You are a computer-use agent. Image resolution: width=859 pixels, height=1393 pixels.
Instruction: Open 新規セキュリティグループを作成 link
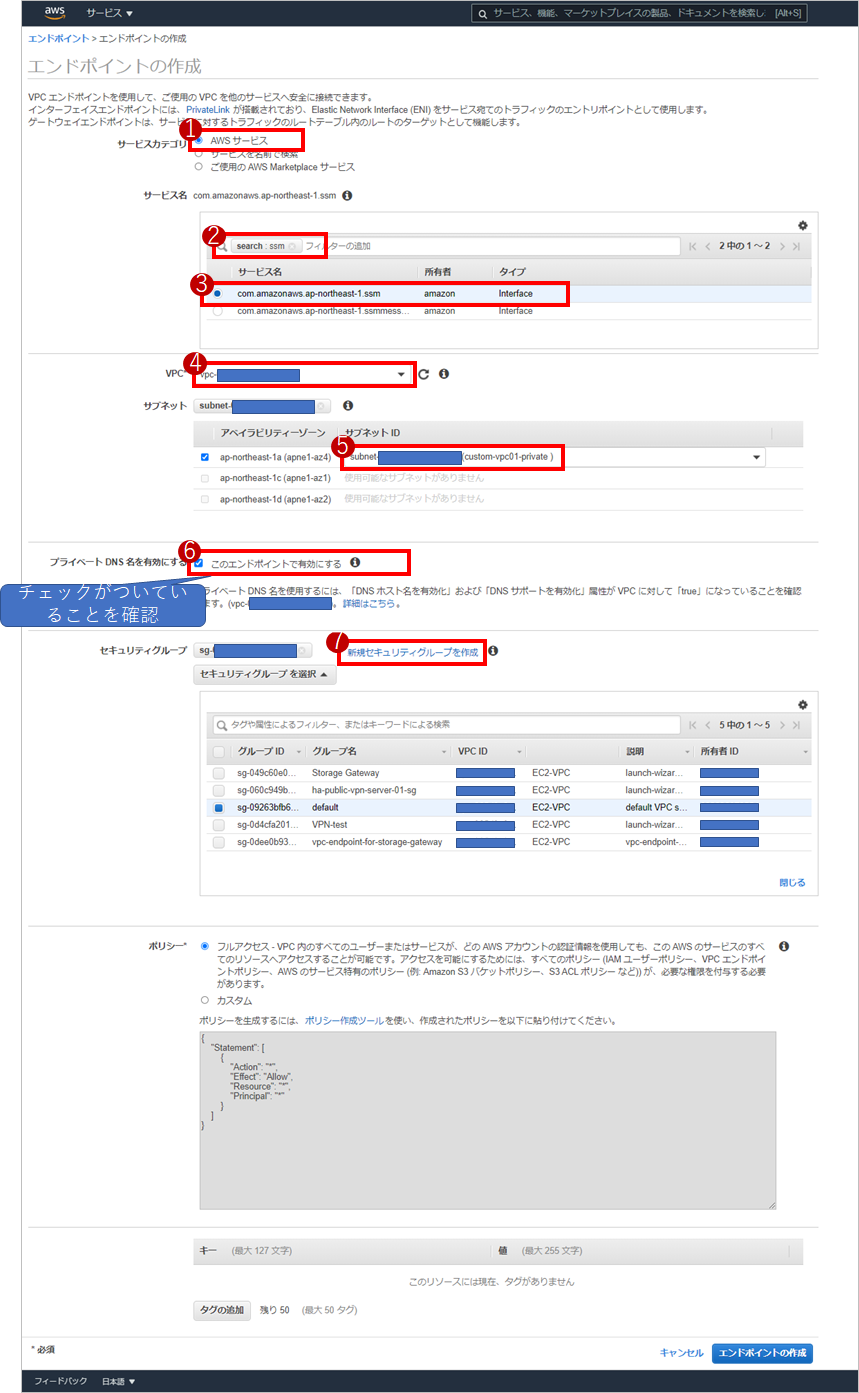point(413,652)
